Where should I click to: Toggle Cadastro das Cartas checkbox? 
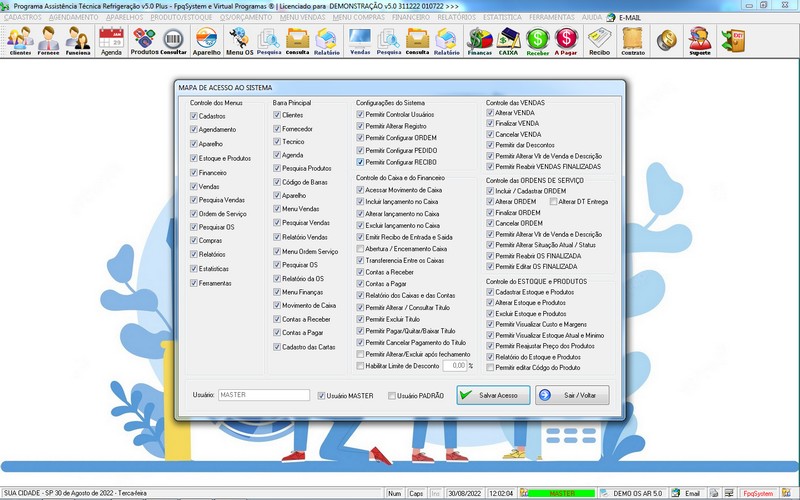[x=277, y=347]
